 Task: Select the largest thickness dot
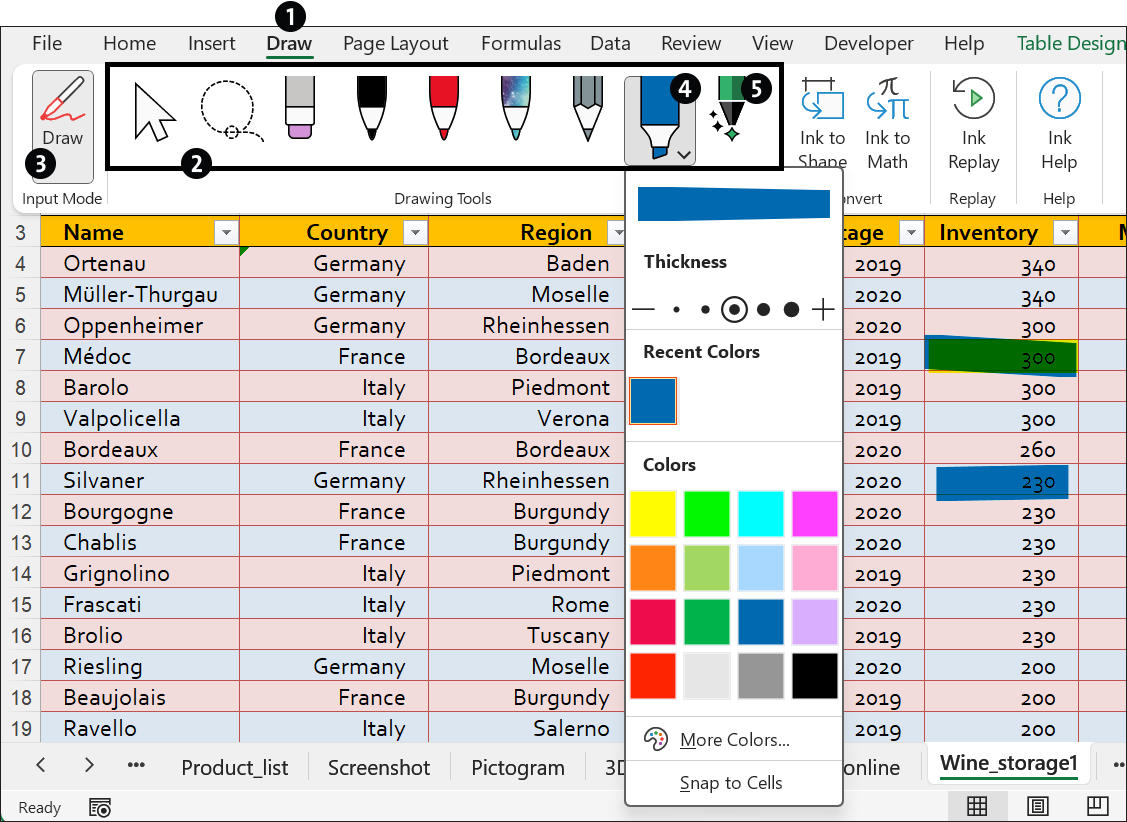pyautogui.click(x=791, y=310)
